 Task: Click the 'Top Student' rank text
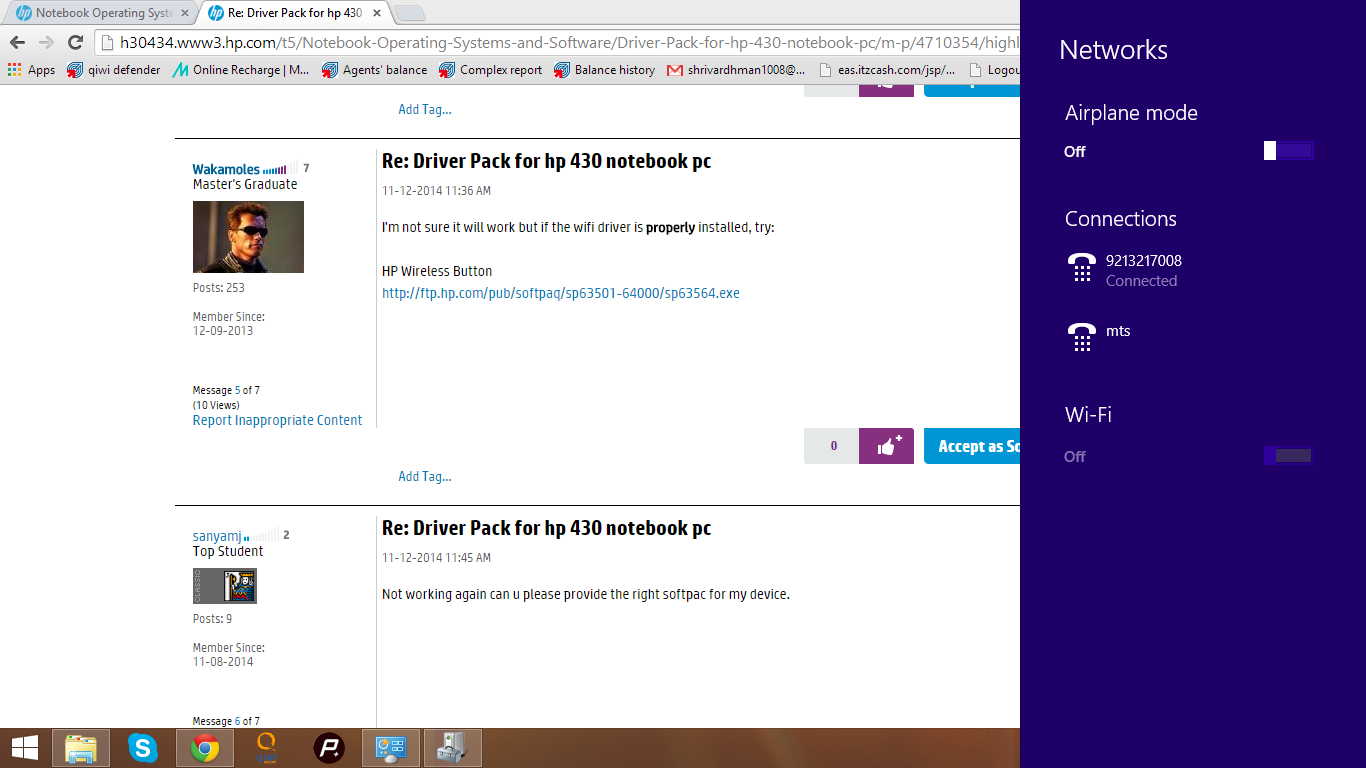(x=228, y=551)
